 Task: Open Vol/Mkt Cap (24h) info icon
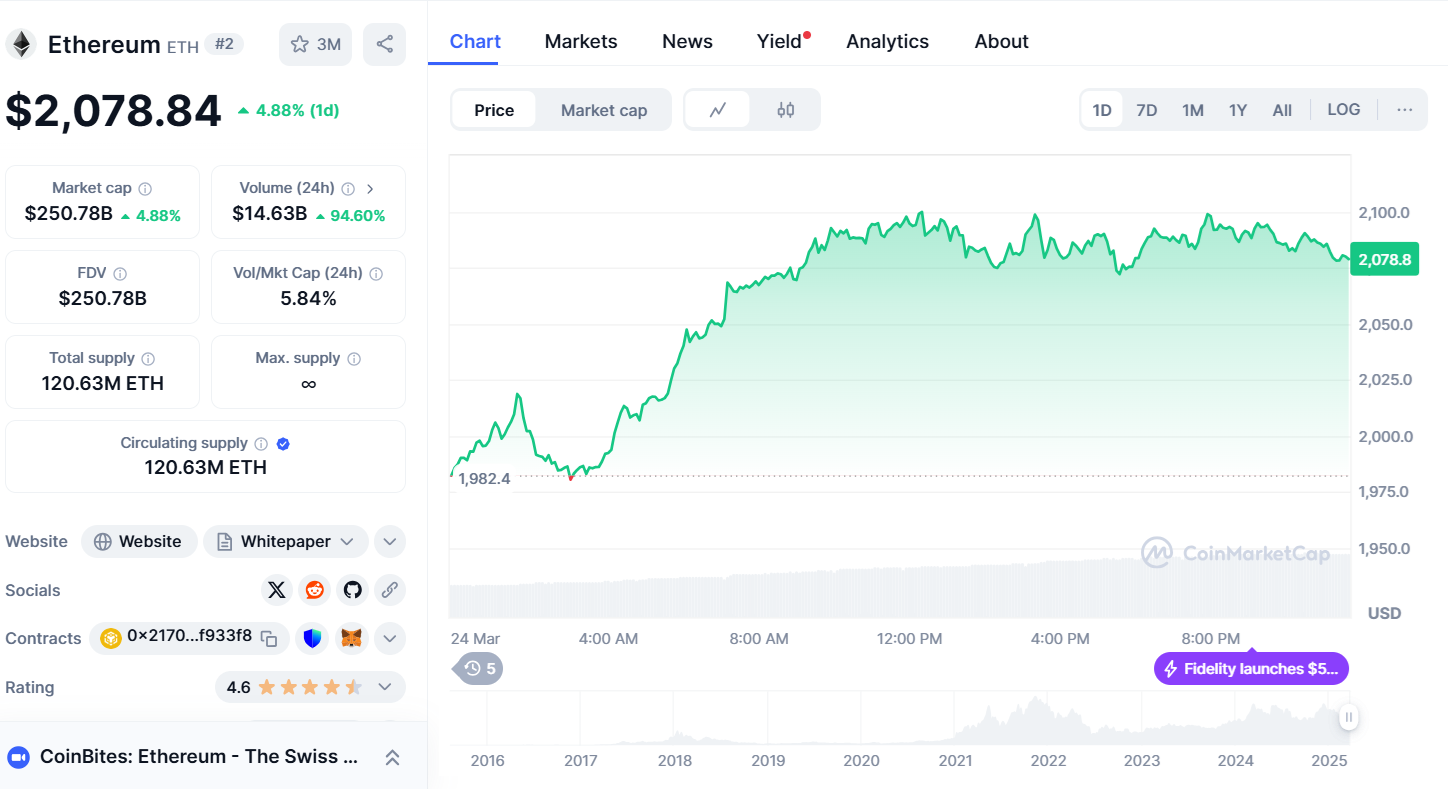pyautogui.click(x=376, y=273)
